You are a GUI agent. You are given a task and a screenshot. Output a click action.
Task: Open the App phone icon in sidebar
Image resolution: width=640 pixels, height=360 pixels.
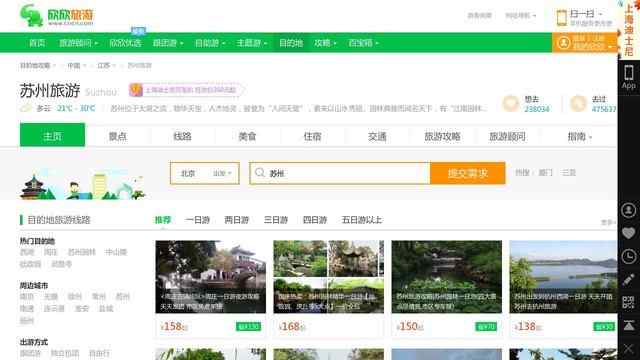click(629, 77)
